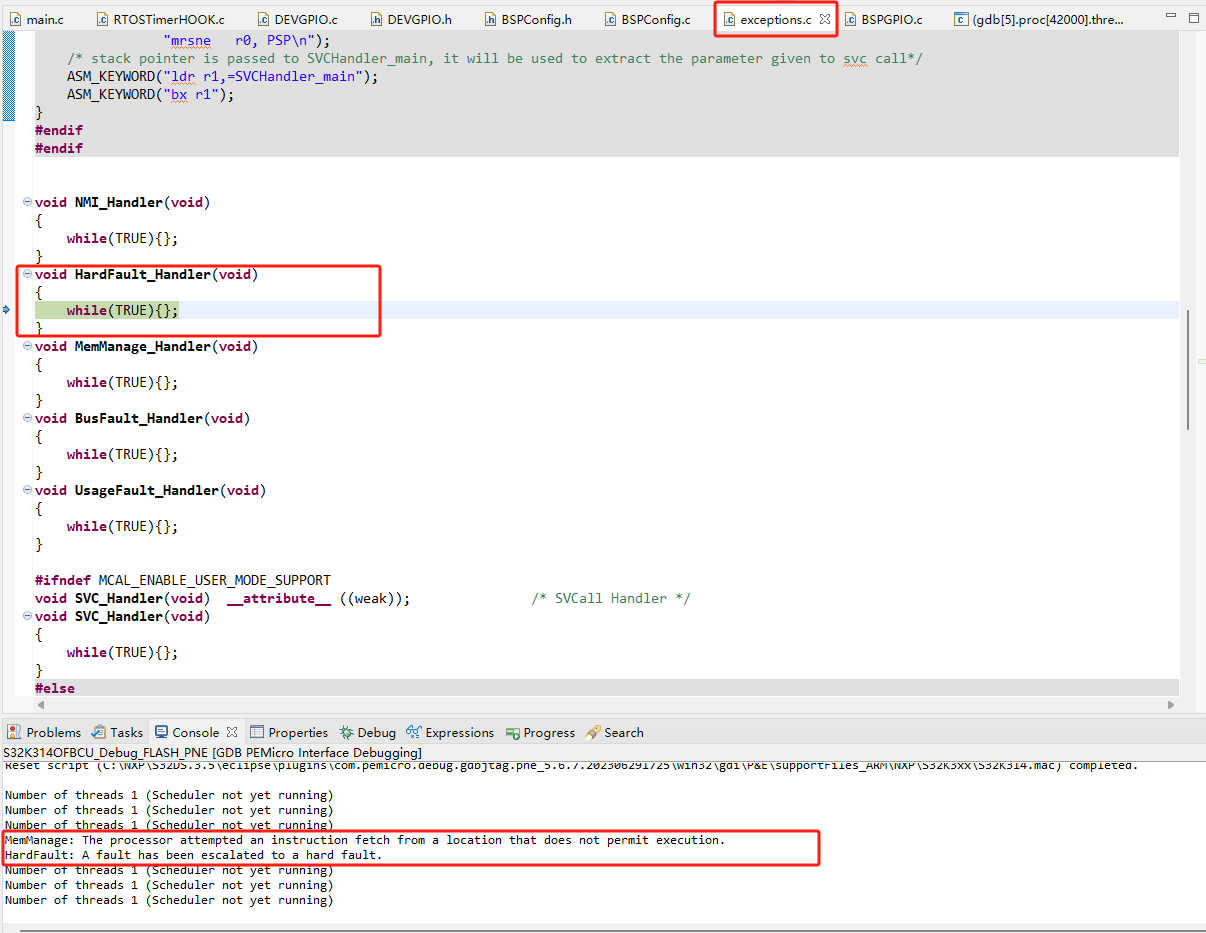
Task: Click the instruction pointer arrow in the gutter
Action: click(6, 310)
